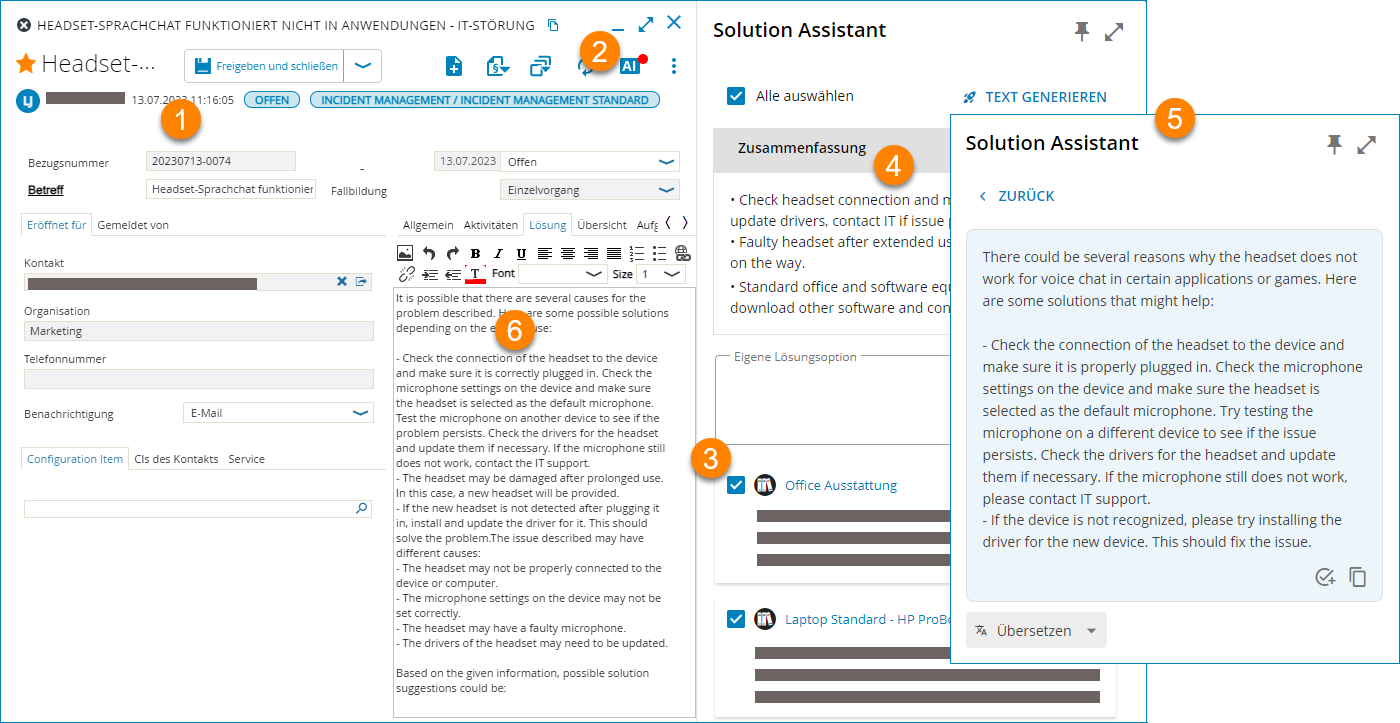Show the next tabs with the right chevron
This screenshot has height=723, width=1400.
click(x=684, y=224)
